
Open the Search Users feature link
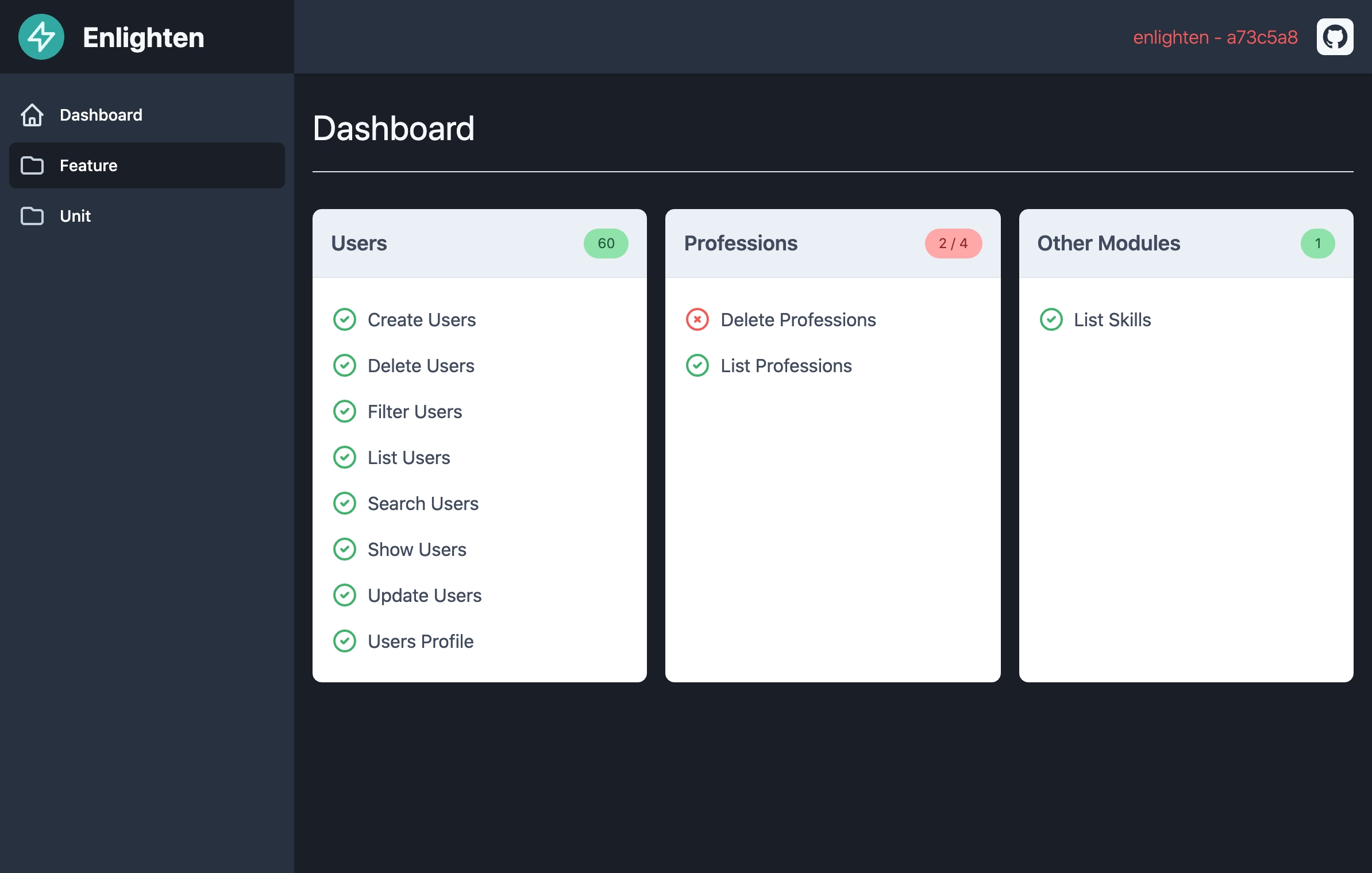point(423,503)
